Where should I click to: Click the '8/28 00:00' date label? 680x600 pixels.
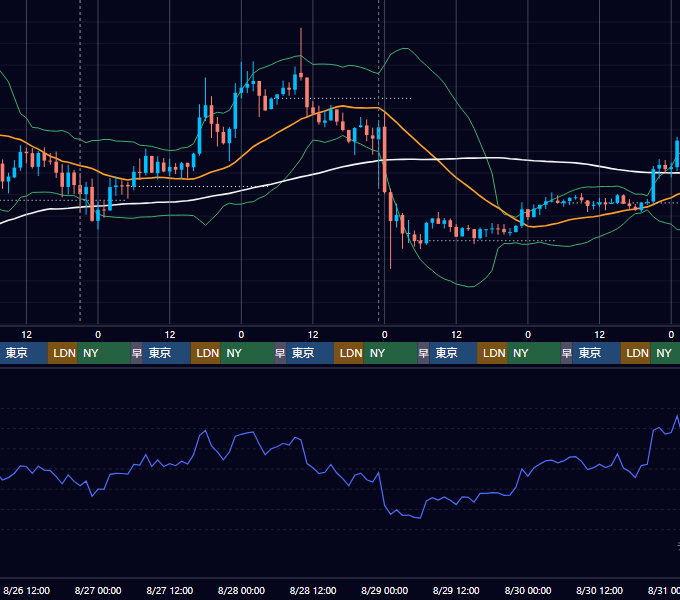241,590
